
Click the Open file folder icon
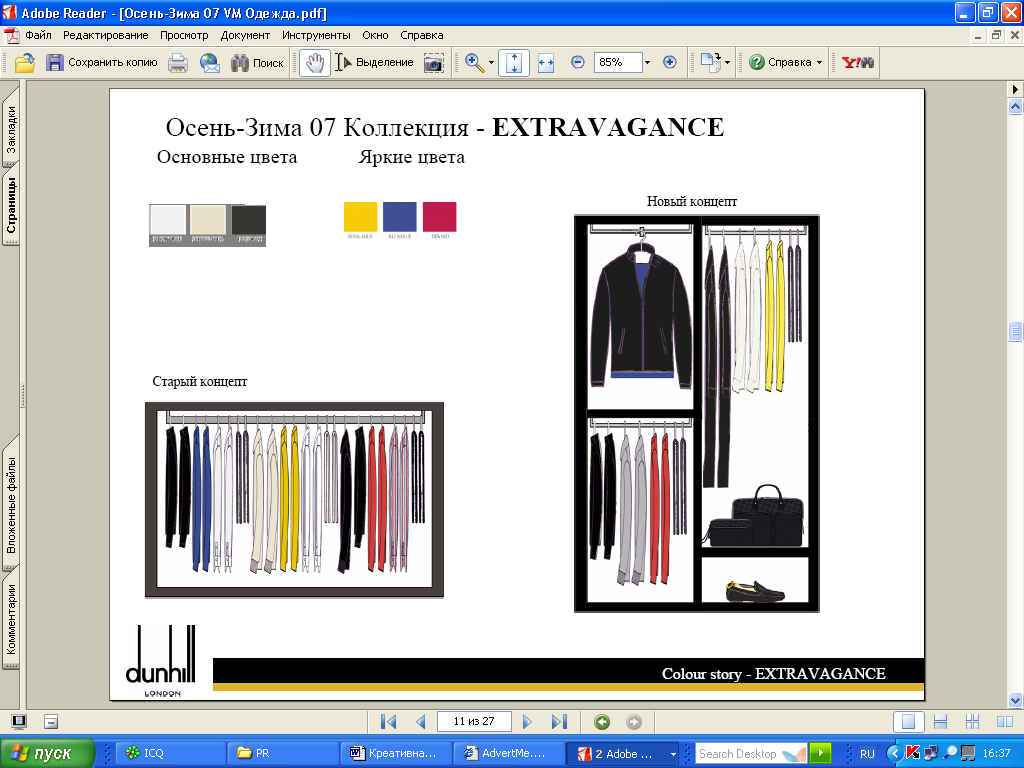(24, 63)
